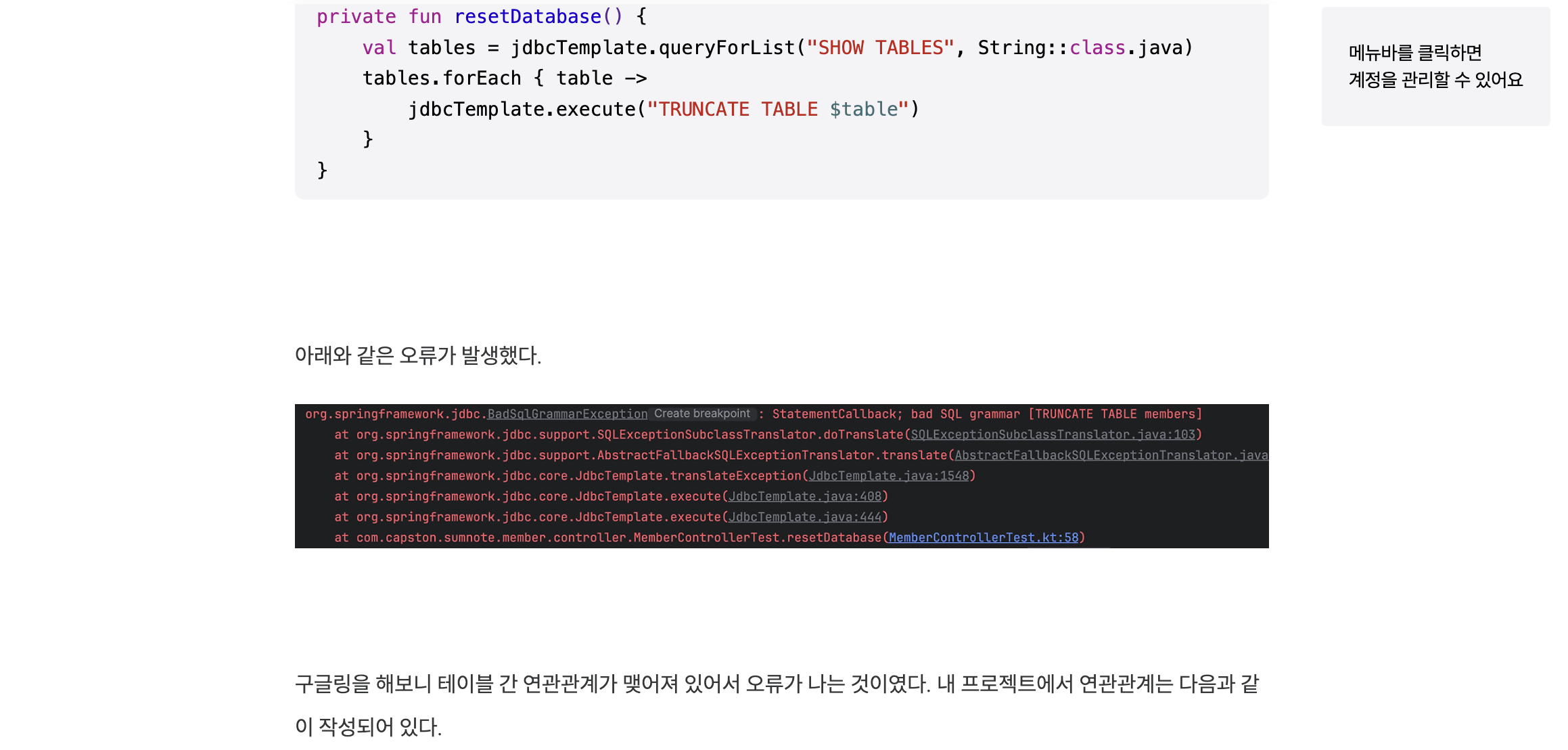
Task: Click the jdbcTemplate.queryForList call in code
Action: pos(653,47)
